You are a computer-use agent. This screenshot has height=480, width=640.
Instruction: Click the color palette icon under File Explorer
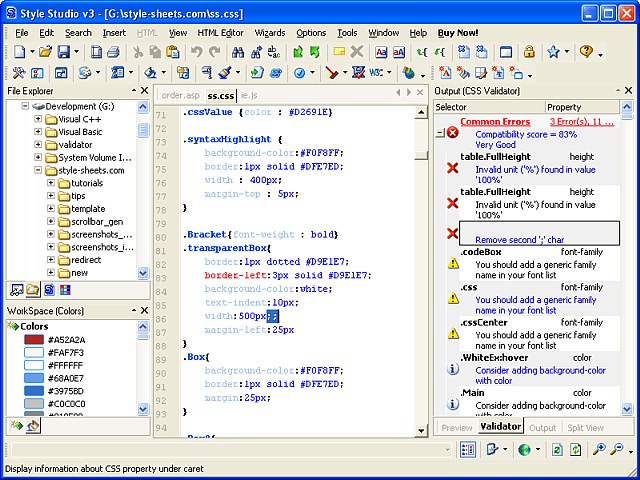[x=65, y=290]
